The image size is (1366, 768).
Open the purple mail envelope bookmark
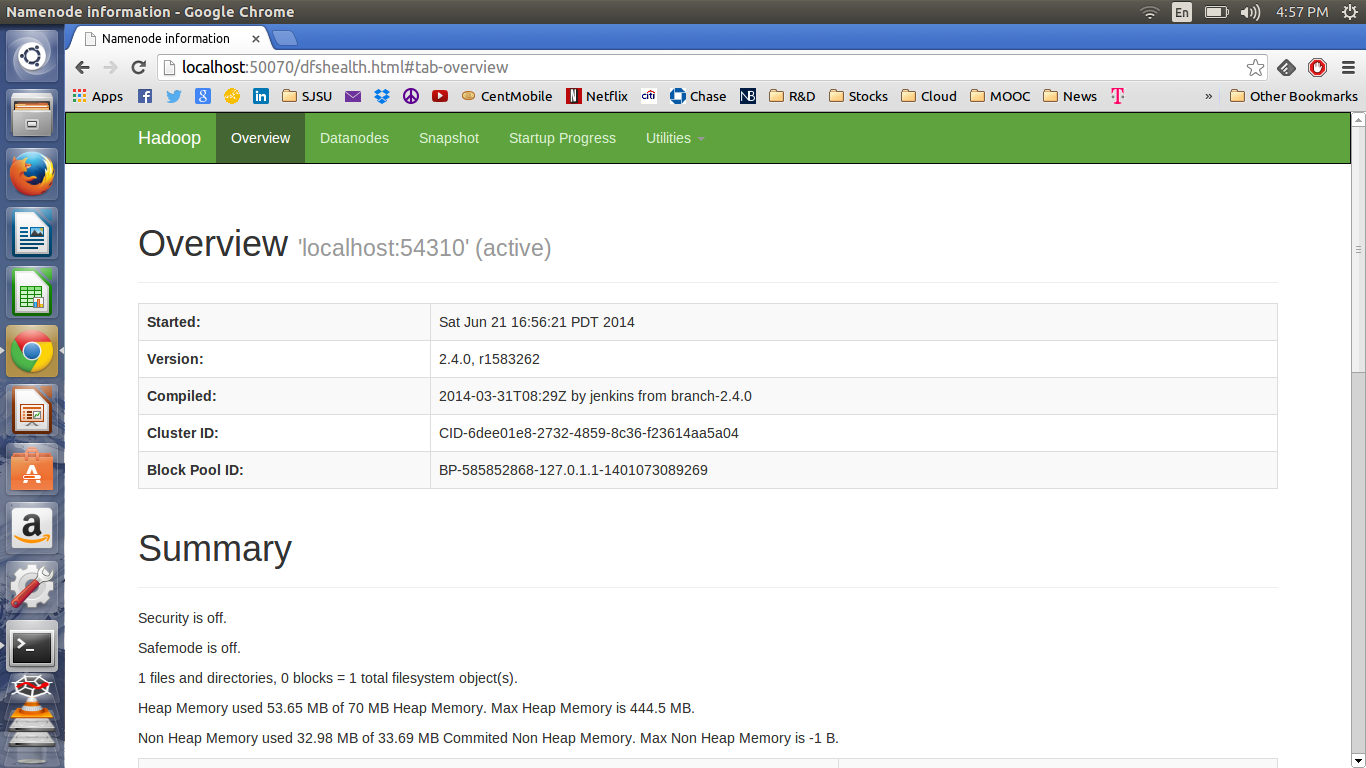[353, 96]
